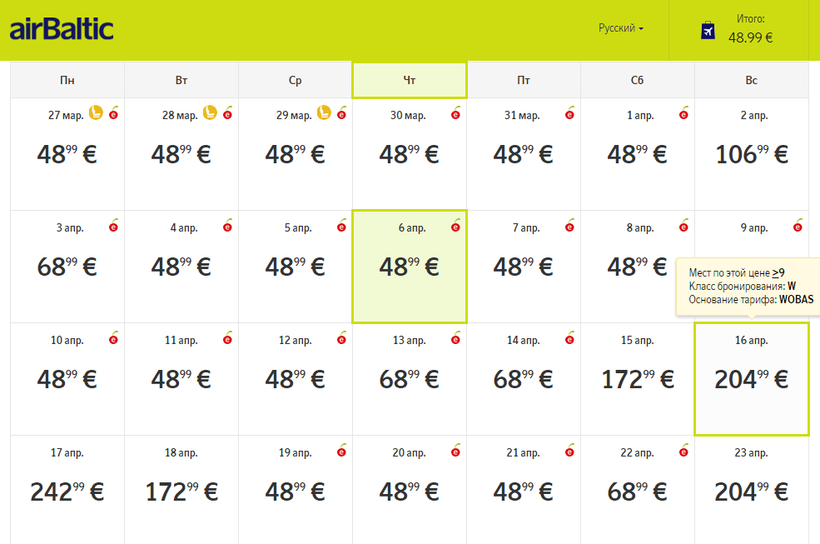820x544 pixels.
Task: Click the airBaltic logo
Action: coord(62,29)
